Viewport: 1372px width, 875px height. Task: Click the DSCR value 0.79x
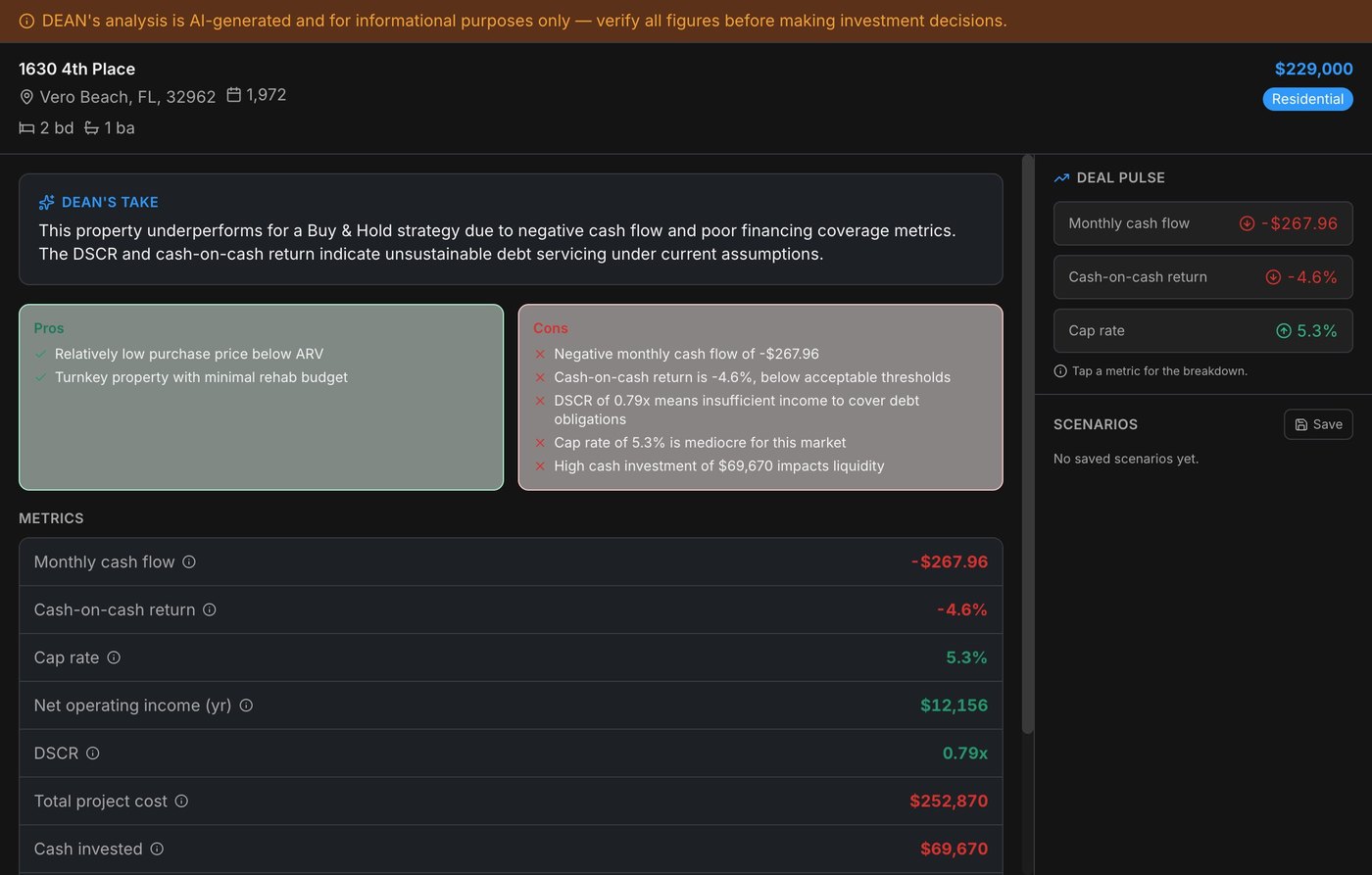pyautogui.click(x=965, y=753)
